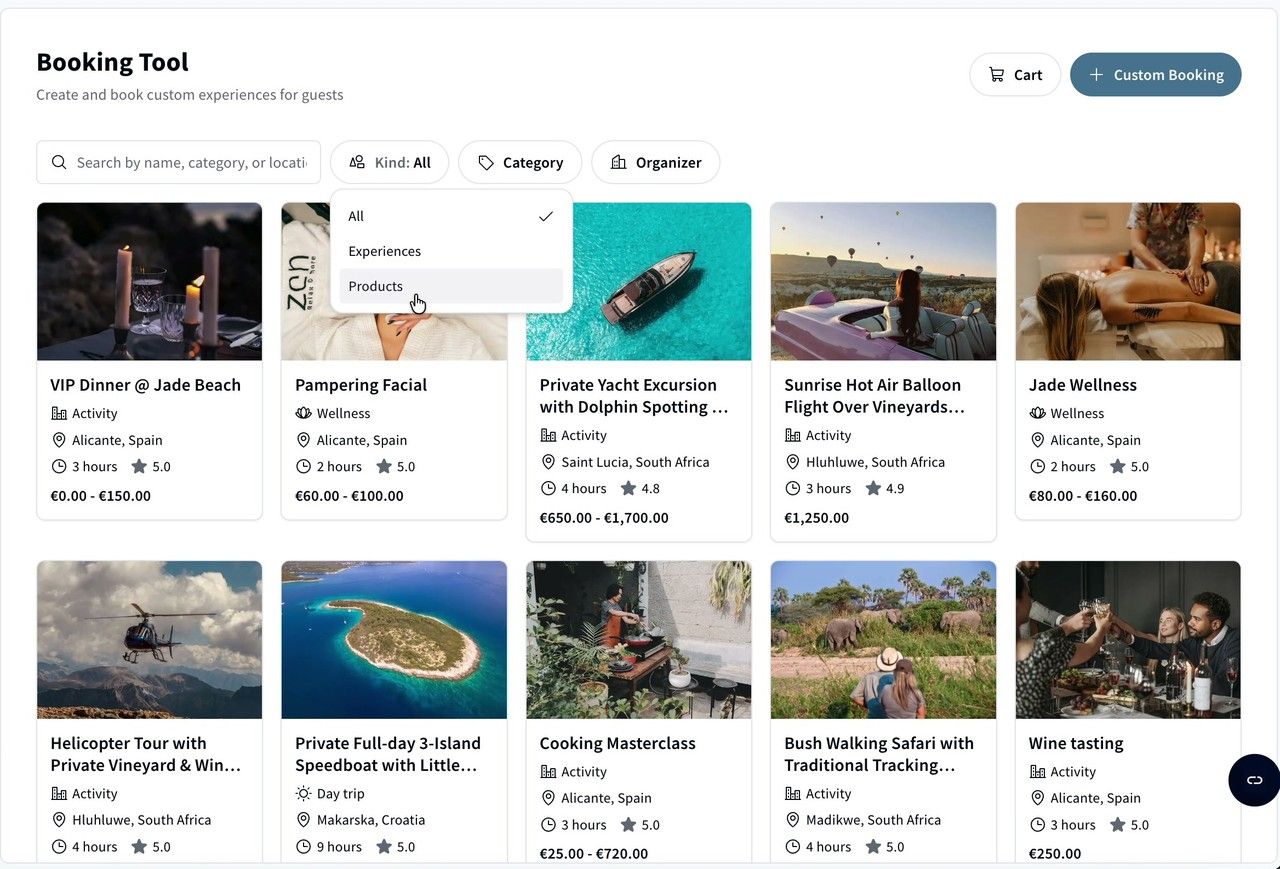Image resolution: width=1280 pixels, height=869 pixels.
Task: Click the floating link icon button
Action: click(1255, 780)
